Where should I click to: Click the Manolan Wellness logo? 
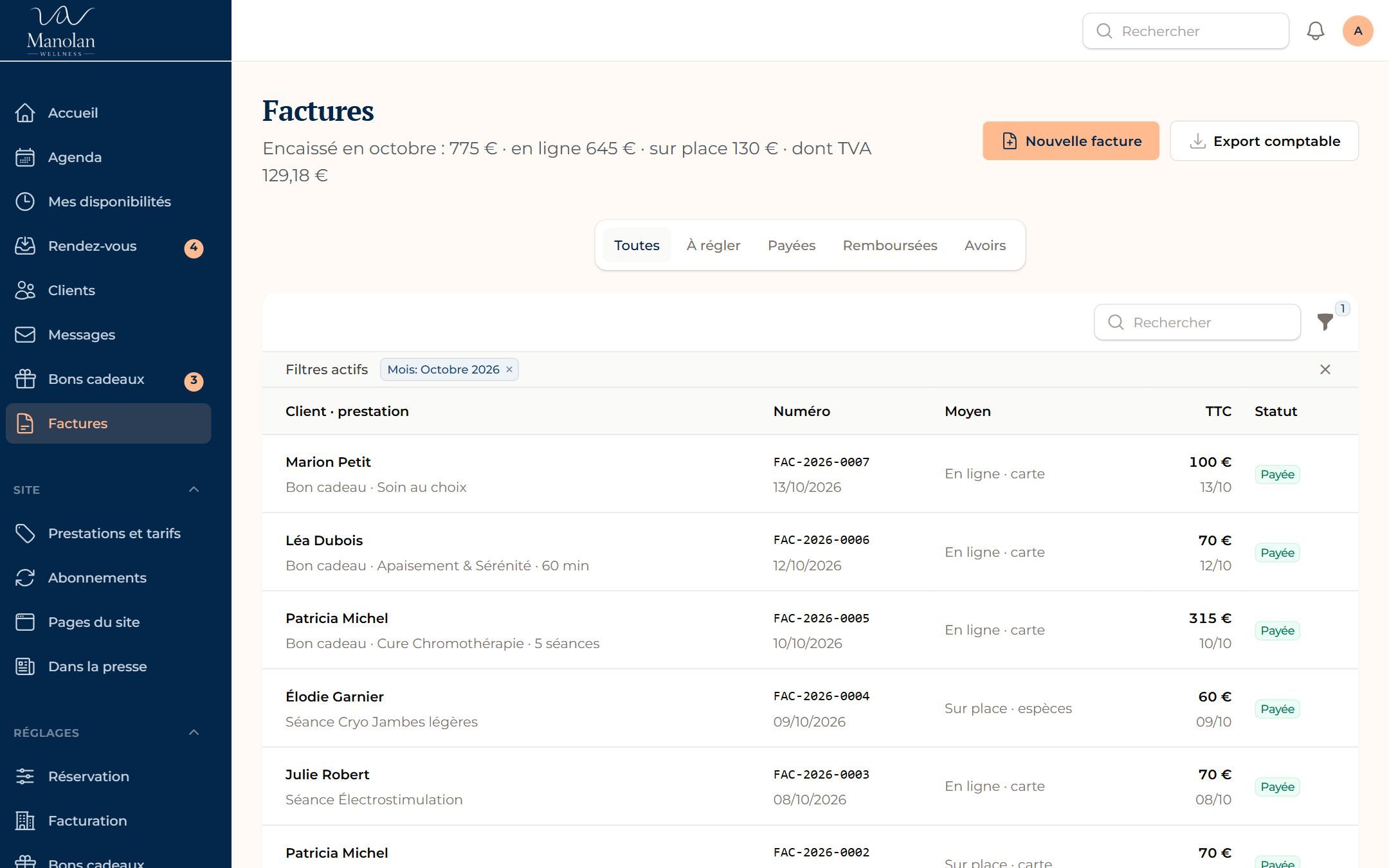61,31
